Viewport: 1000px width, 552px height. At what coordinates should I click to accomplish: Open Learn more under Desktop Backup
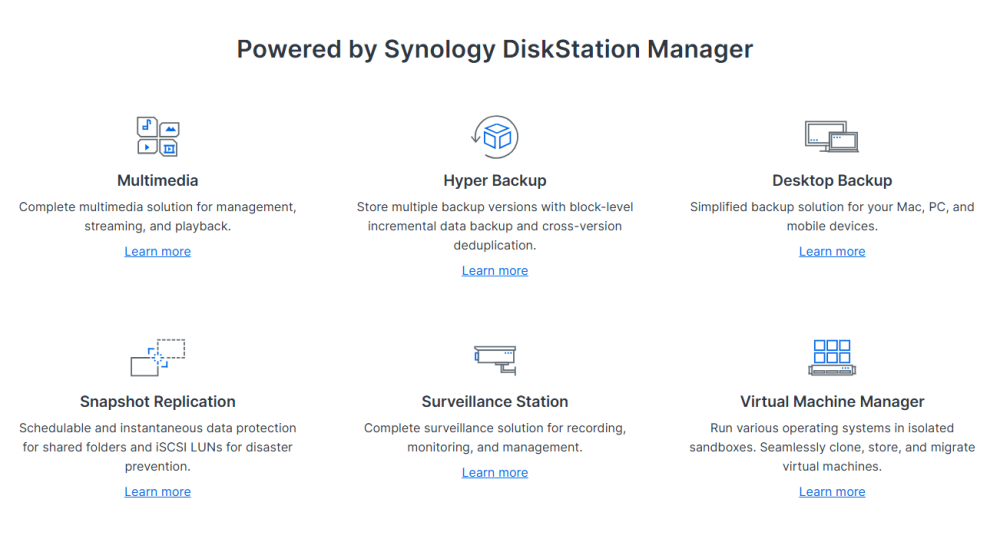coord(832,251)
